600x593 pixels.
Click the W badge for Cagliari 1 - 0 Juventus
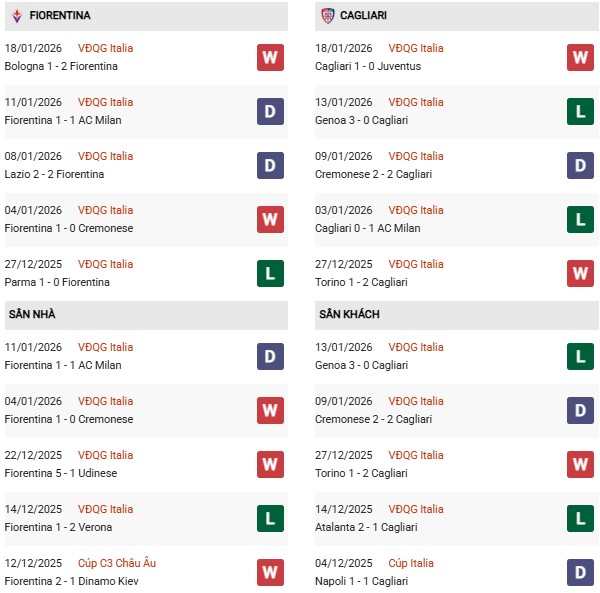[x=580, y=57]
